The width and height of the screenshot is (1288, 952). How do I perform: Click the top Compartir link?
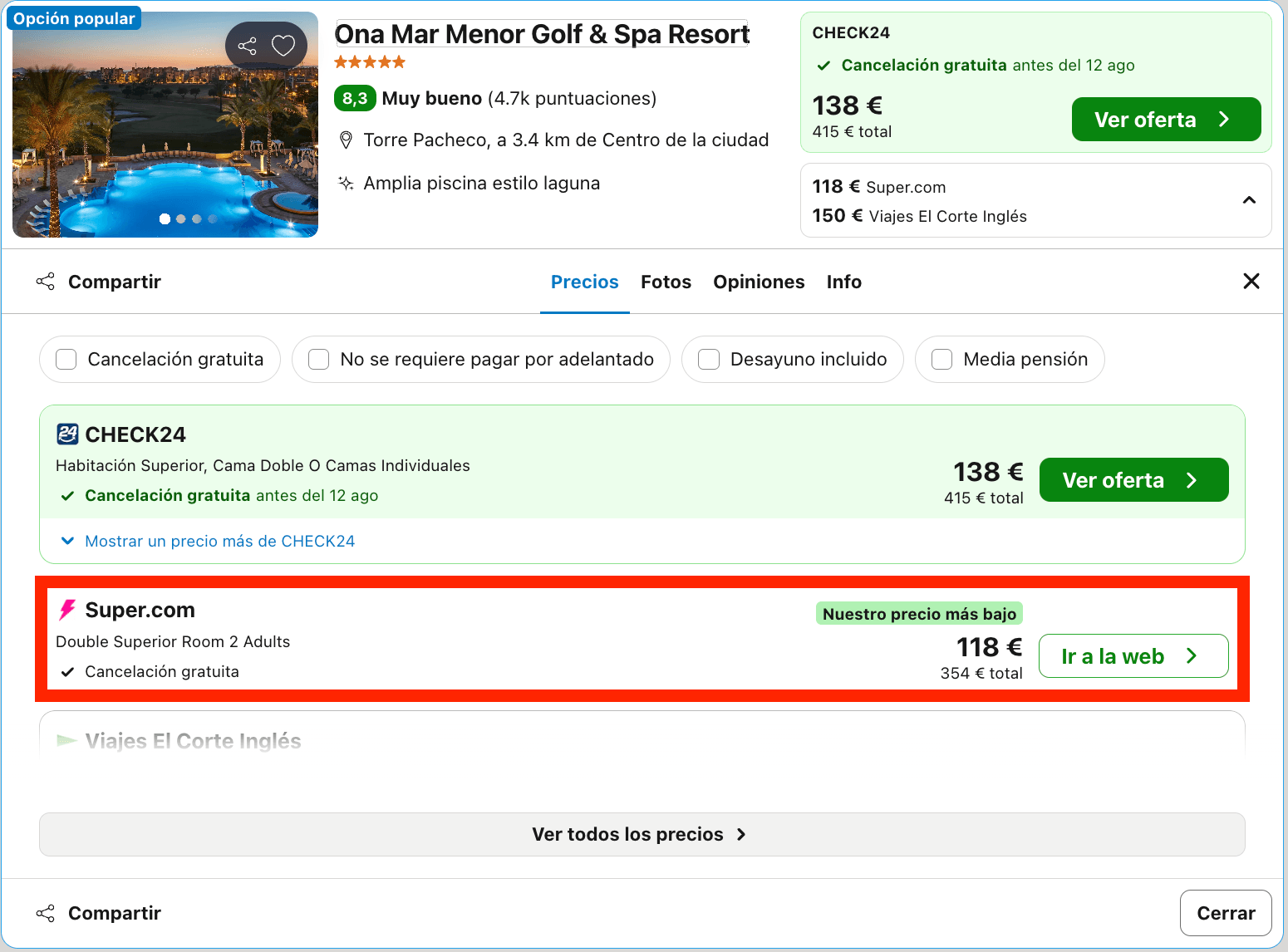pyautogui.click(x=115, y=282)
